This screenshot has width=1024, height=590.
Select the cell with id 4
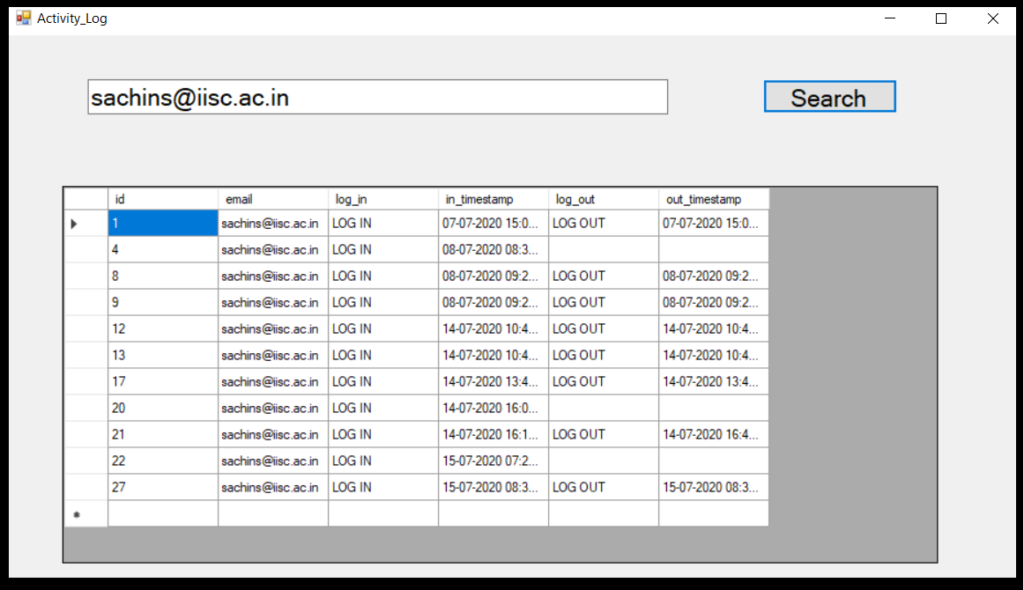point(162,250)
